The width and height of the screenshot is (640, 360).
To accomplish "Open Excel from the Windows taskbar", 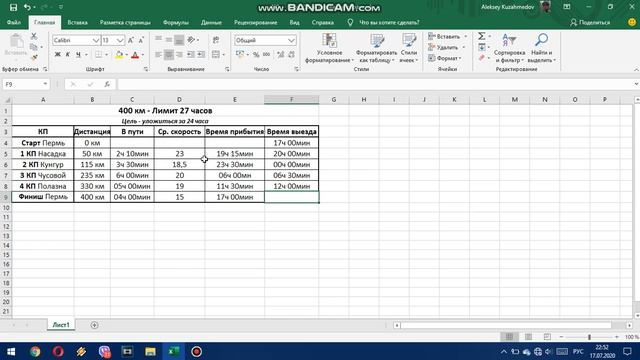I will click(x=174, y=351).
